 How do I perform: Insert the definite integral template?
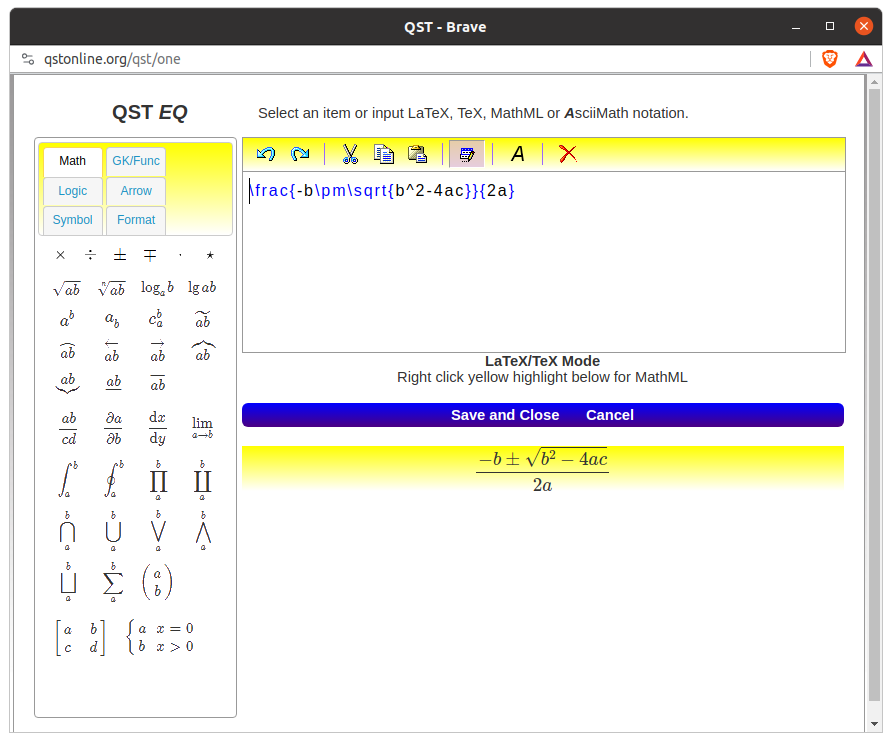pos(68,480)
